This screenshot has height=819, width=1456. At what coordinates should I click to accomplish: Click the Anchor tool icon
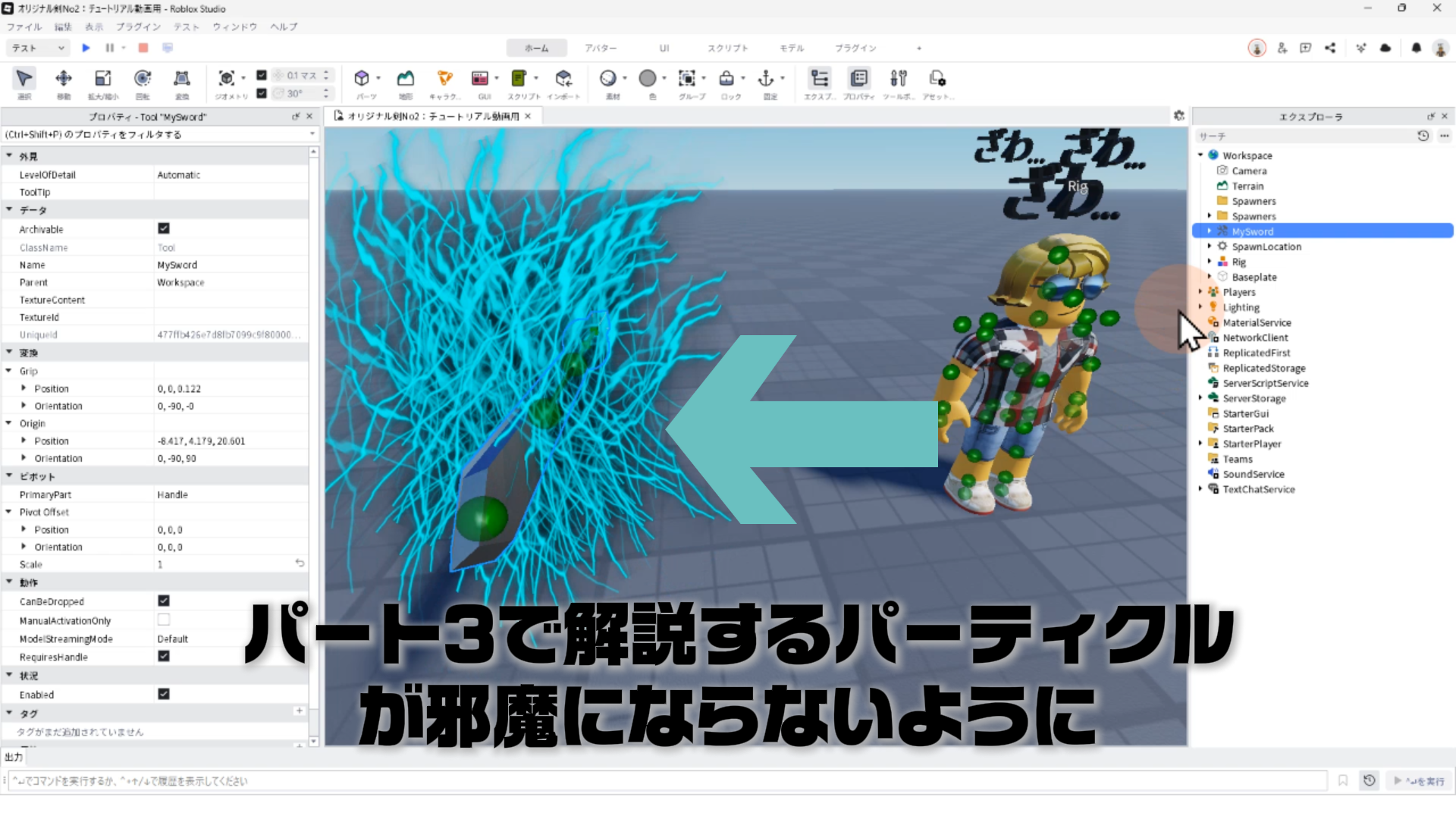(766, 79)
